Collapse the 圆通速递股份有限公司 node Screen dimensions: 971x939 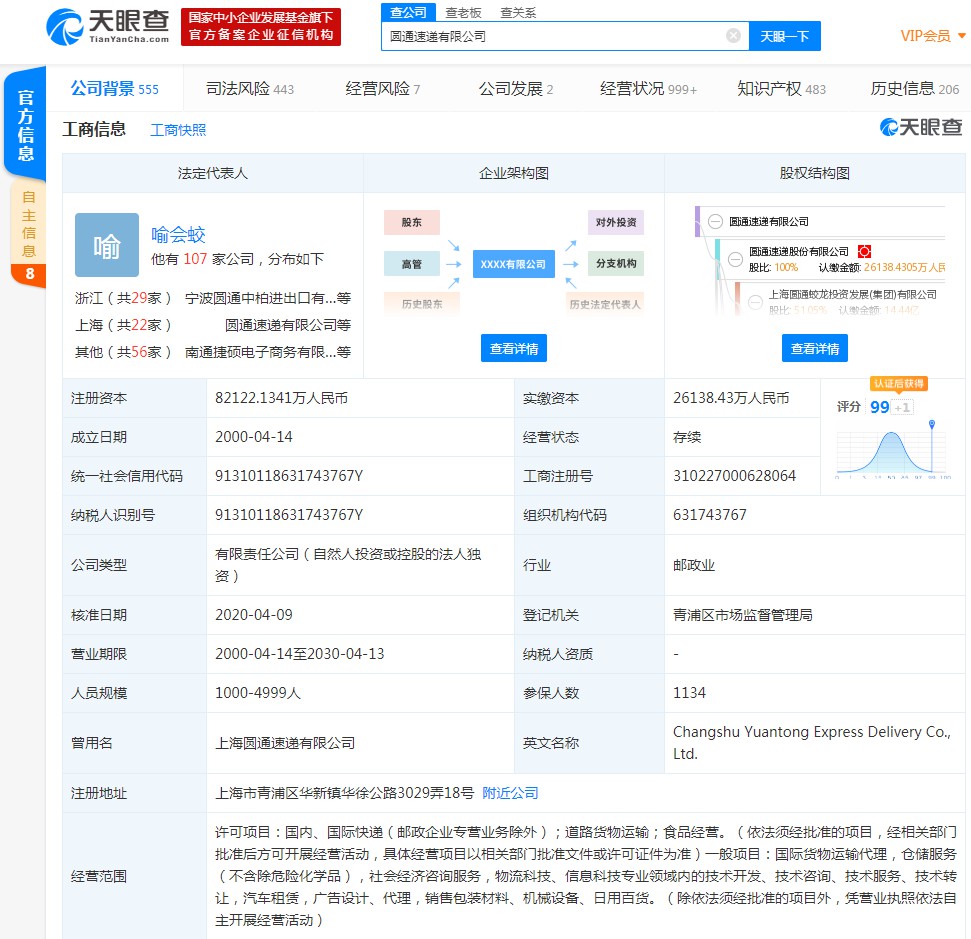pyautogui.click(x=735, y=259)
